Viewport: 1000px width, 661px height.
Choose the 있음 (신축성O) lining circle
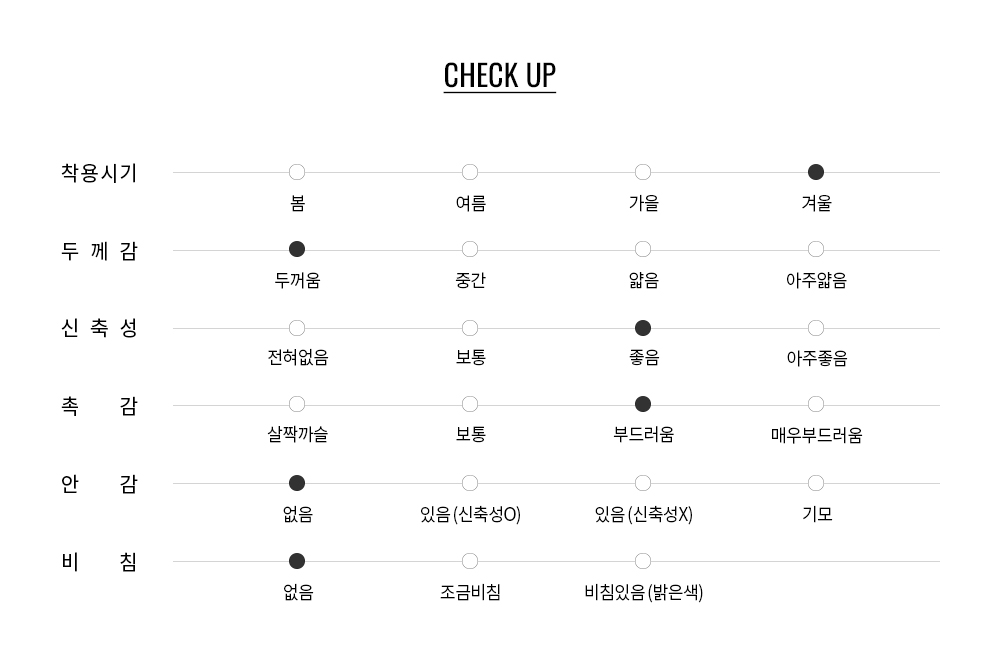pyautogui.click(x=470, y=483)
